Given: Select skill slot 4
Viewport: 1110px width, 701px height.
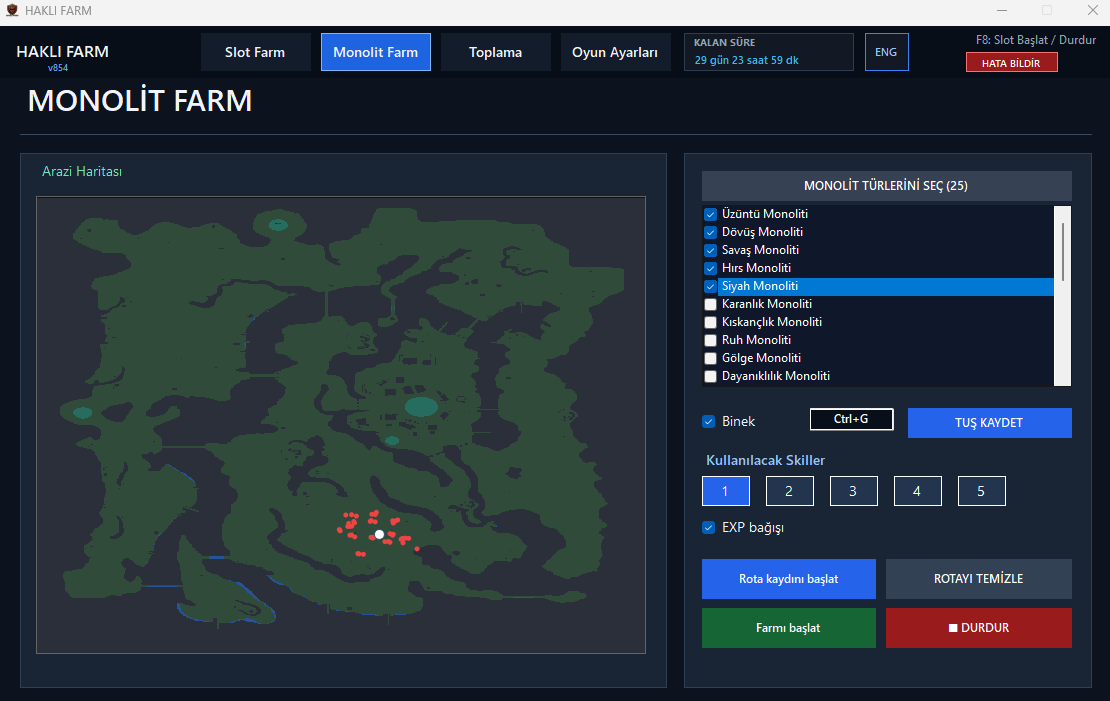Looking at the screenshot, I should point(917,491).
